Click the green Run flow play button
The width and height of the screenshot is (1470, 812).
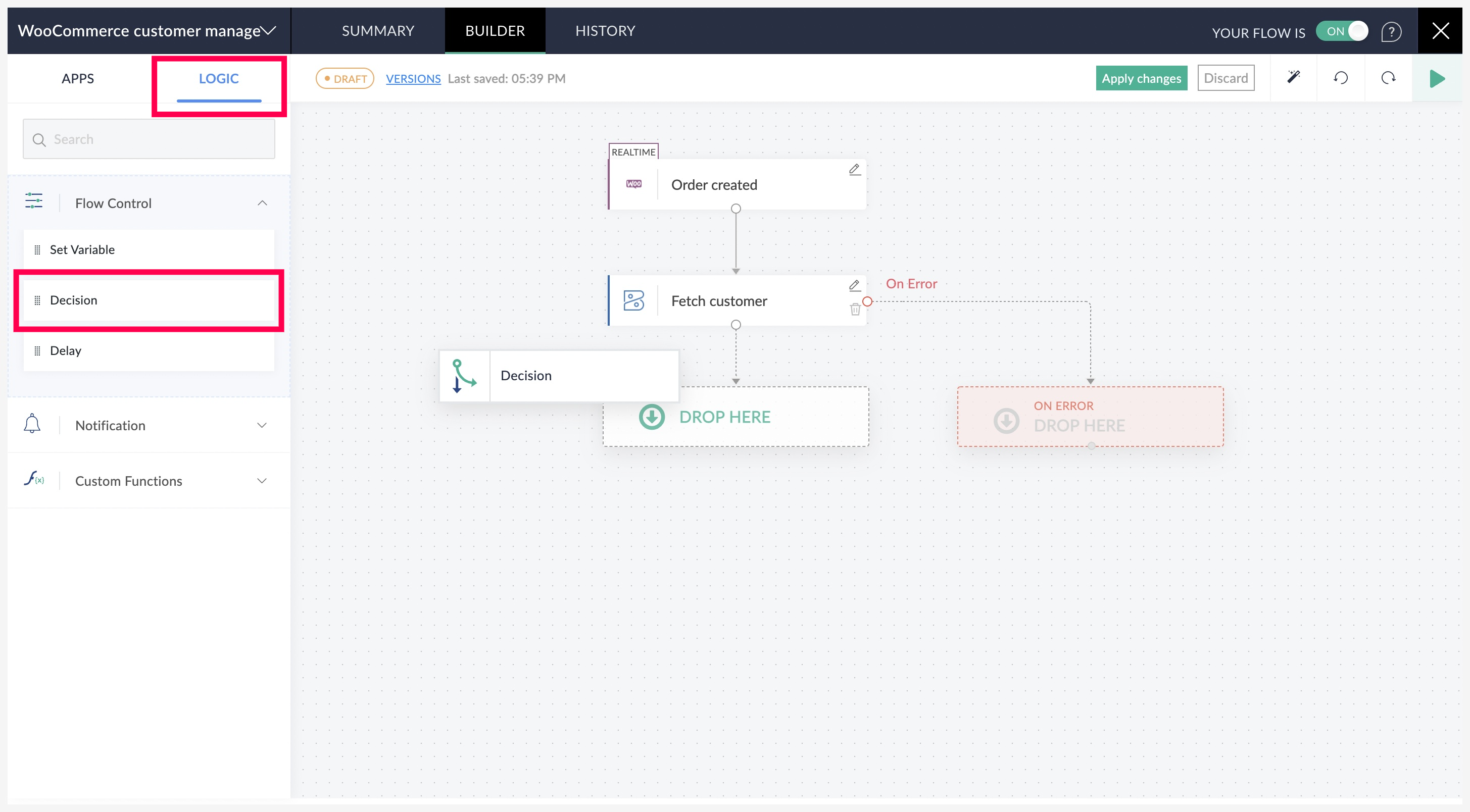pyautogui.click(x=1438, y=78)
